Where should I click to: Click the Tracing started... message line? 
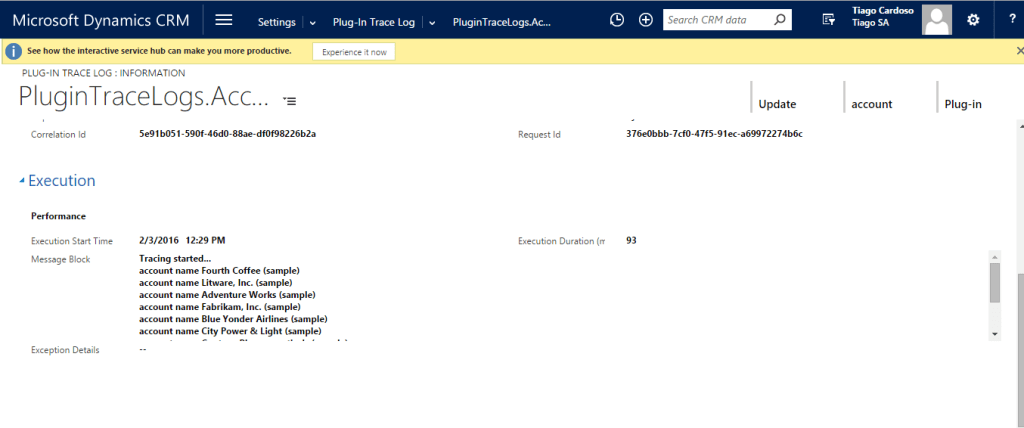click(175, 259)
